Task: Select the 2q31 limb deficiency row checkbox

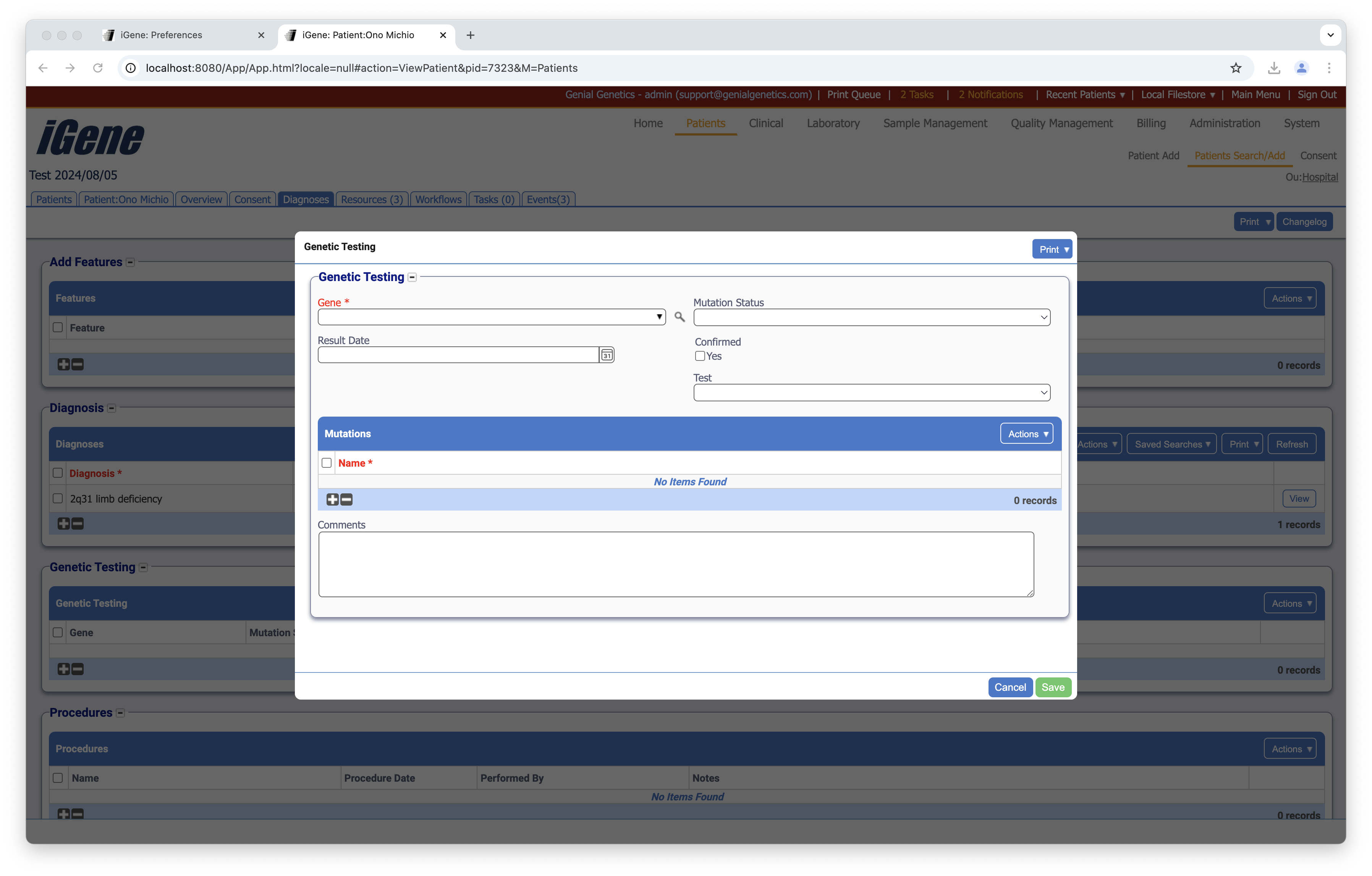Action: [58, 498]
